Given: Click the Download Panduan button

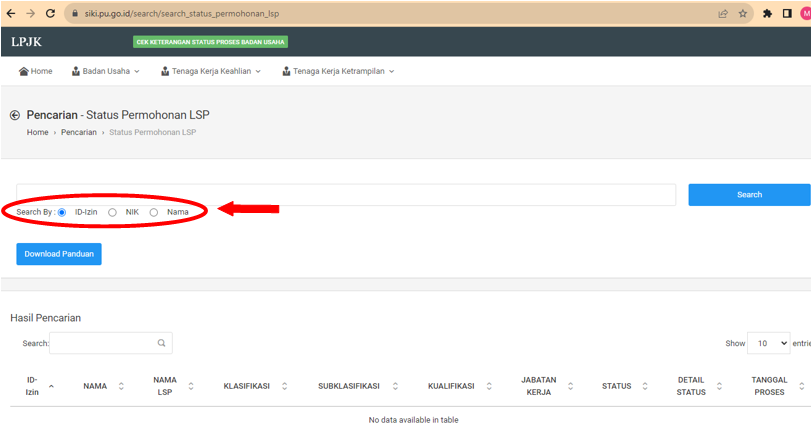Looking at the screenshot, I should pos(59,254).
